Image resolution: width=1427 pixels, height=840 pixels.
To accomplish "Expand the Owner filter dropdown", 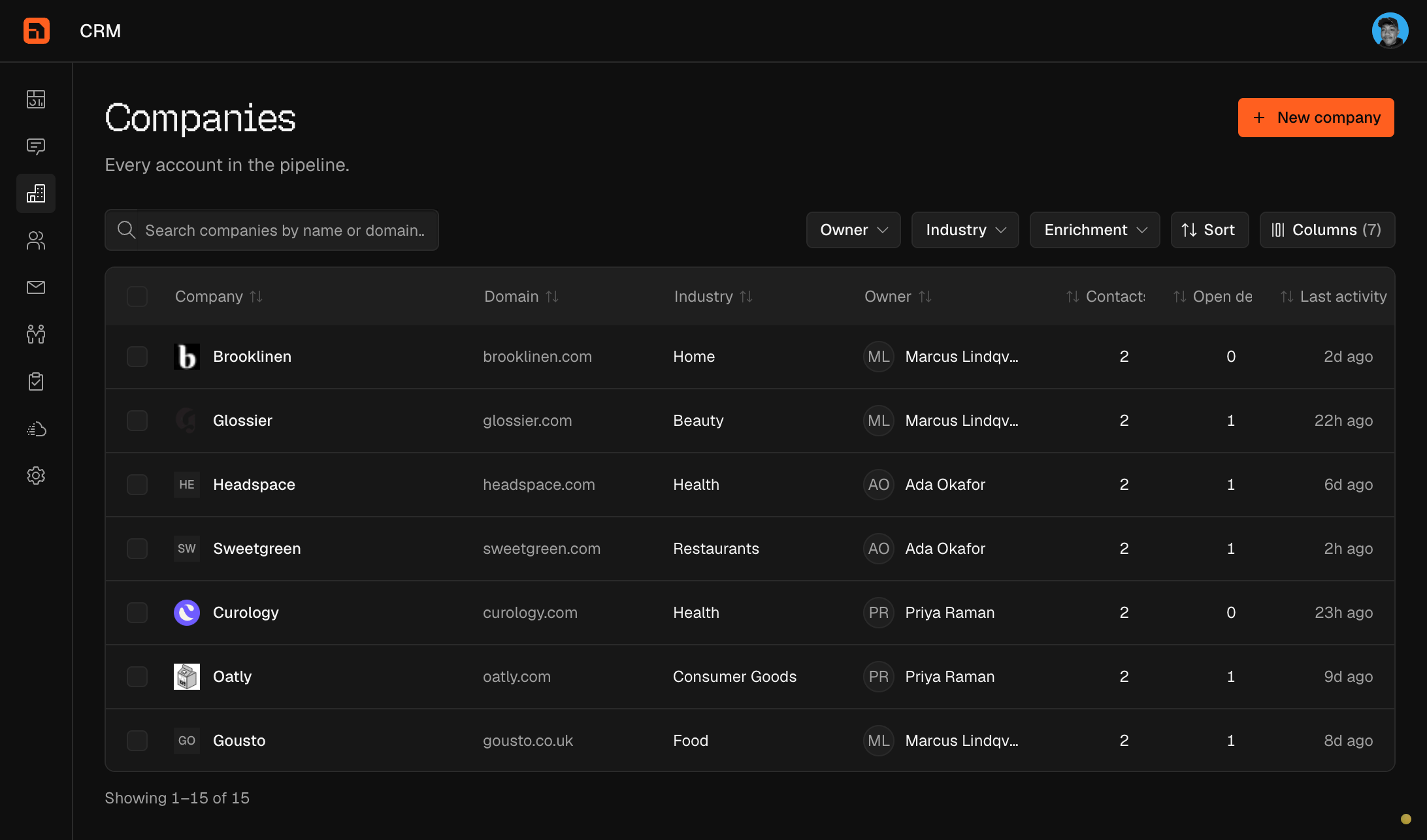I will tap(853, 230).
